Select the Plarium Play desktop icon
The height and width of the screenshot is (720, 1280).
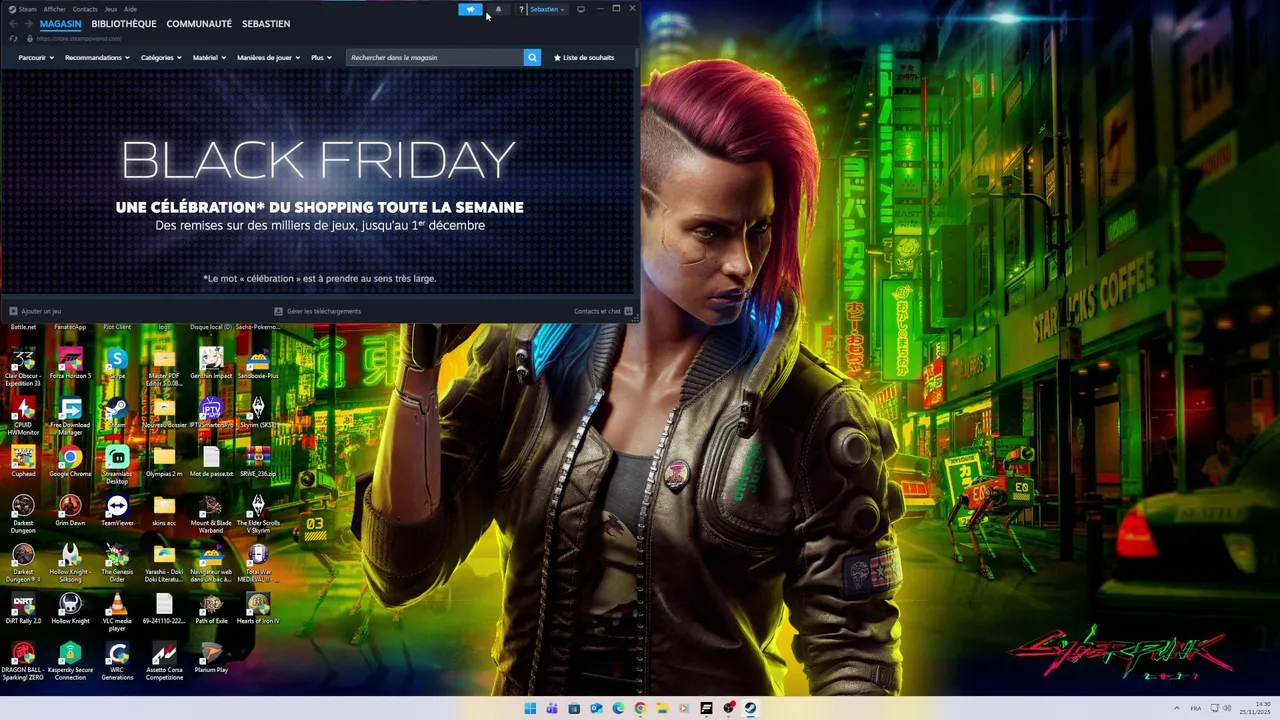click(211, 657)
